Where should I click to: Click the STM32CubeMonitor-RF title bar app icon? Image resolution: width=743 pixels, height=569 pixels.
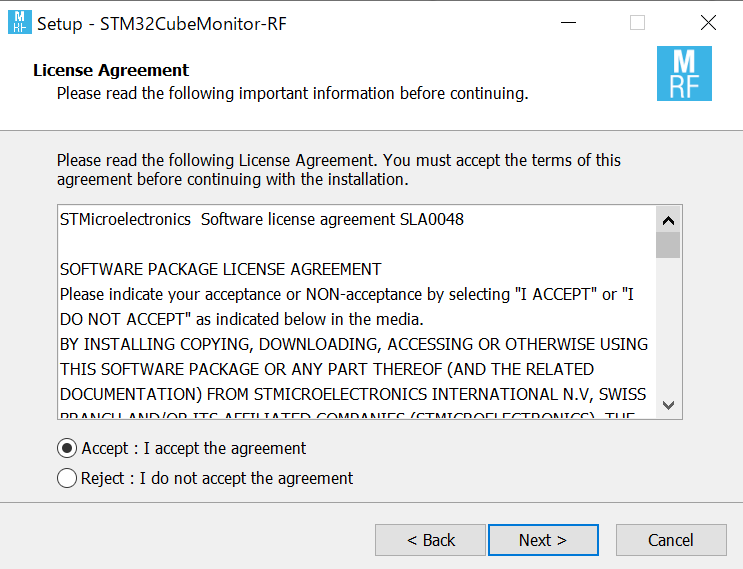point(20,22)
